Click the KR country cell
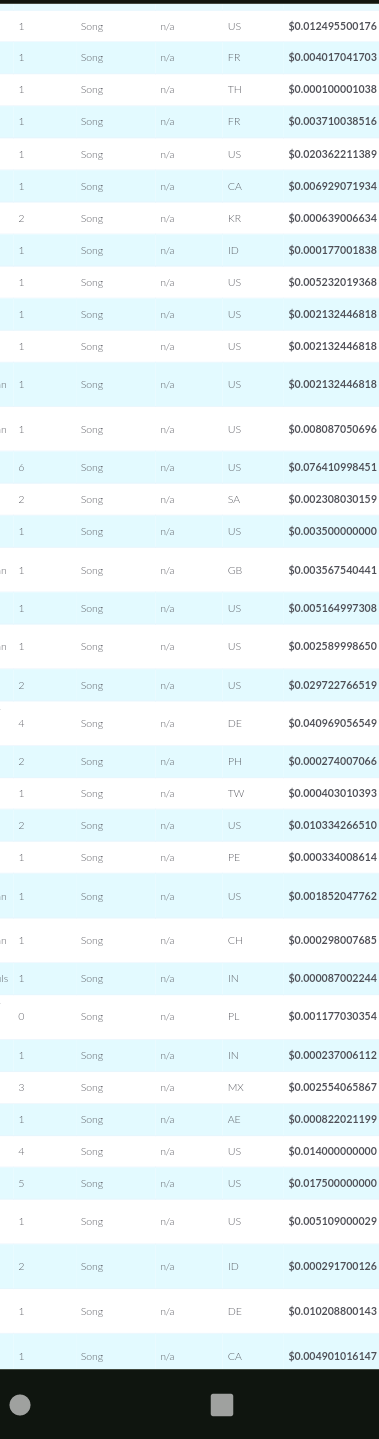 [234, 218]
